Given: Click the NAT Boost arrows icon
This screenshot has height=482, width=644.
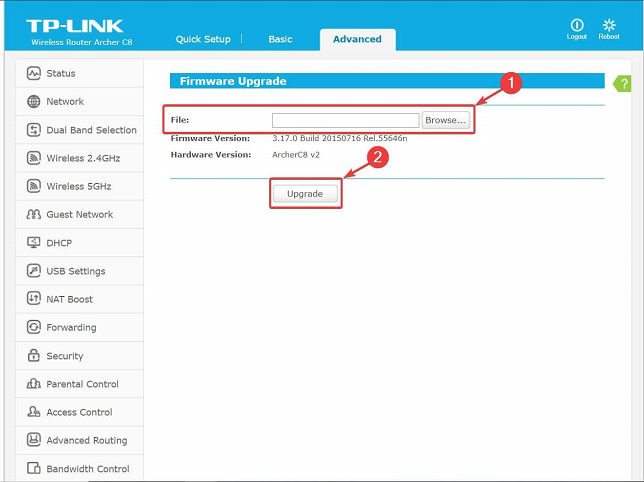Looking at the screenshot, I should (34, 299).
